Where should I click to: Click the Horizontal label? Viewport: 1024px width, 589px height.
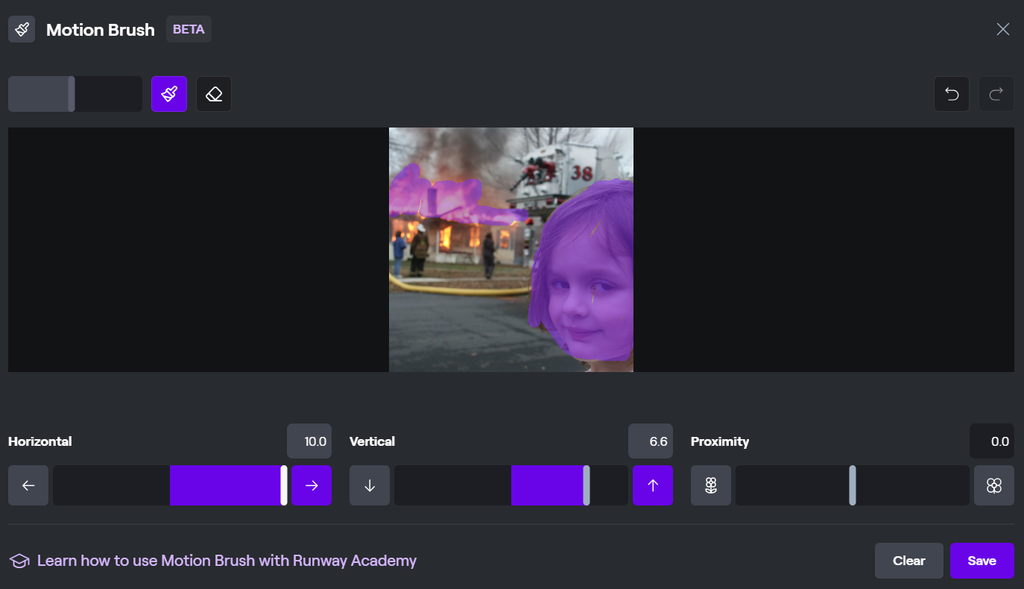click(x=40, y=441)
